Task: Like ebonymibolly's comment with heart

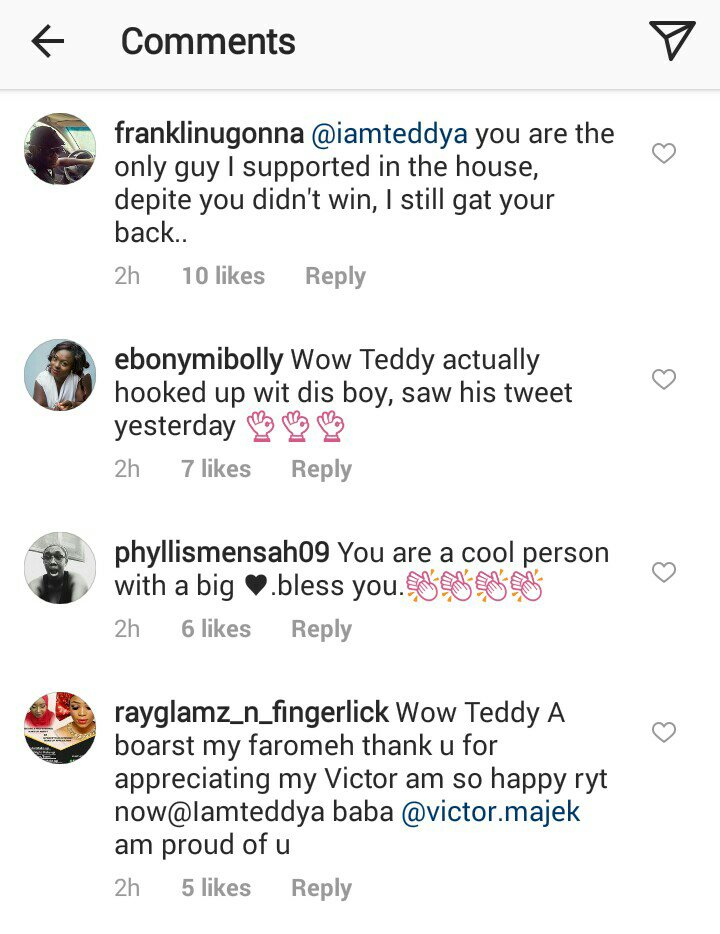Action: [x=664, y=379]
